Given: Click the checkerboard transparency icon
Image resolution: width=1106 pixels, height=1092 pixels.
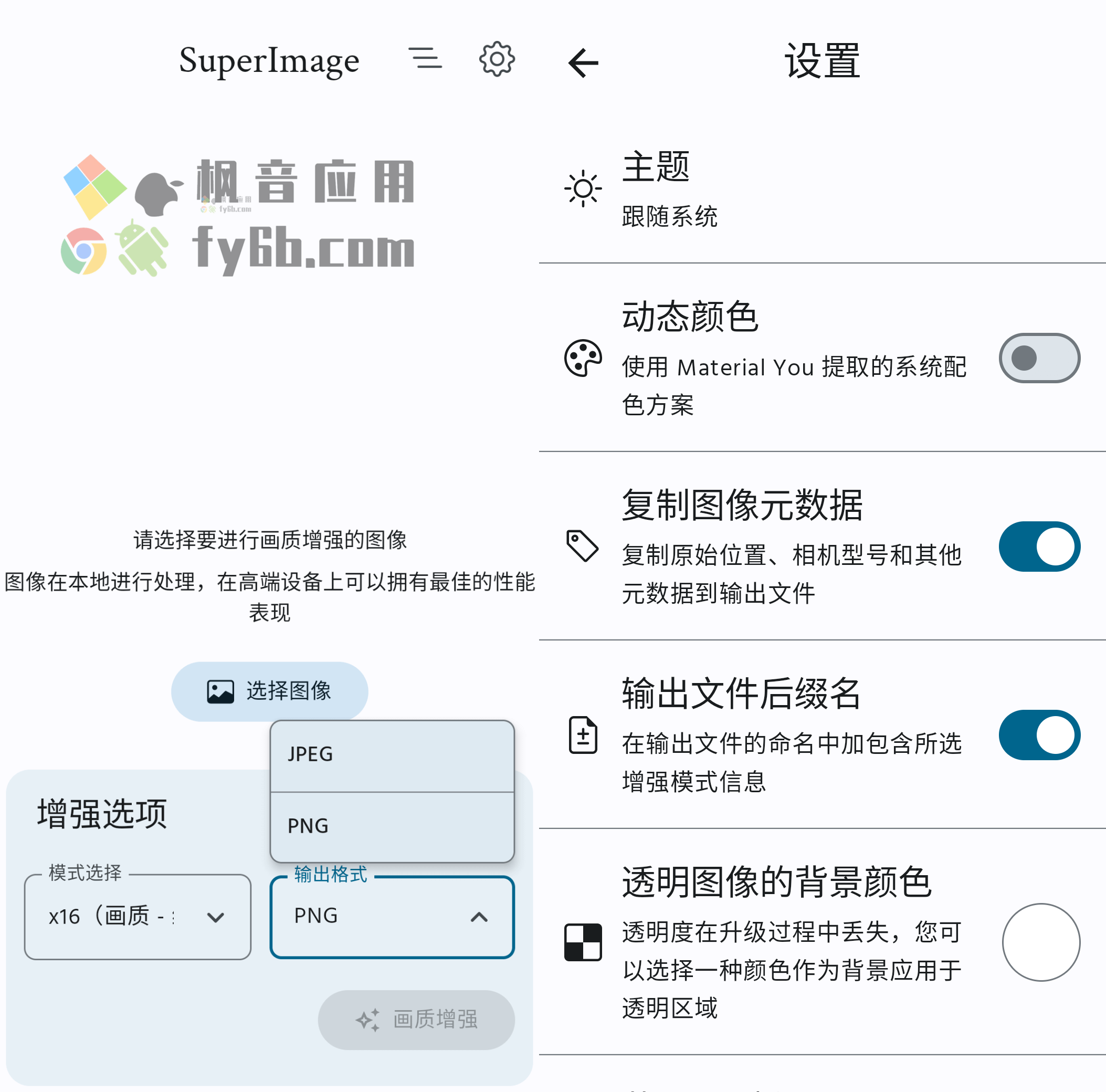Looking at the screenshot, I should coord(583,942).
